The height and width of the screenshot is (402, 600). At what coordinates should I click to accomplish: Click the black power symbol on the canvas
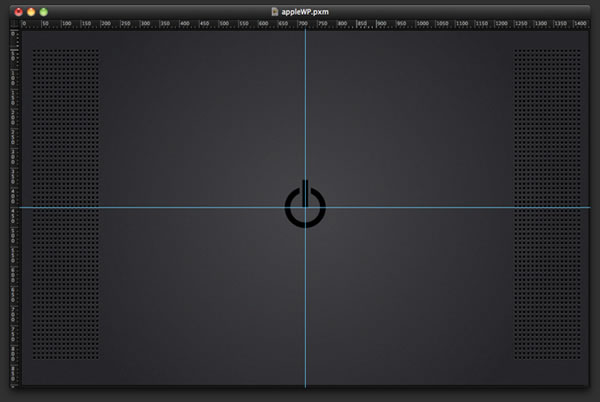(305, 204)
